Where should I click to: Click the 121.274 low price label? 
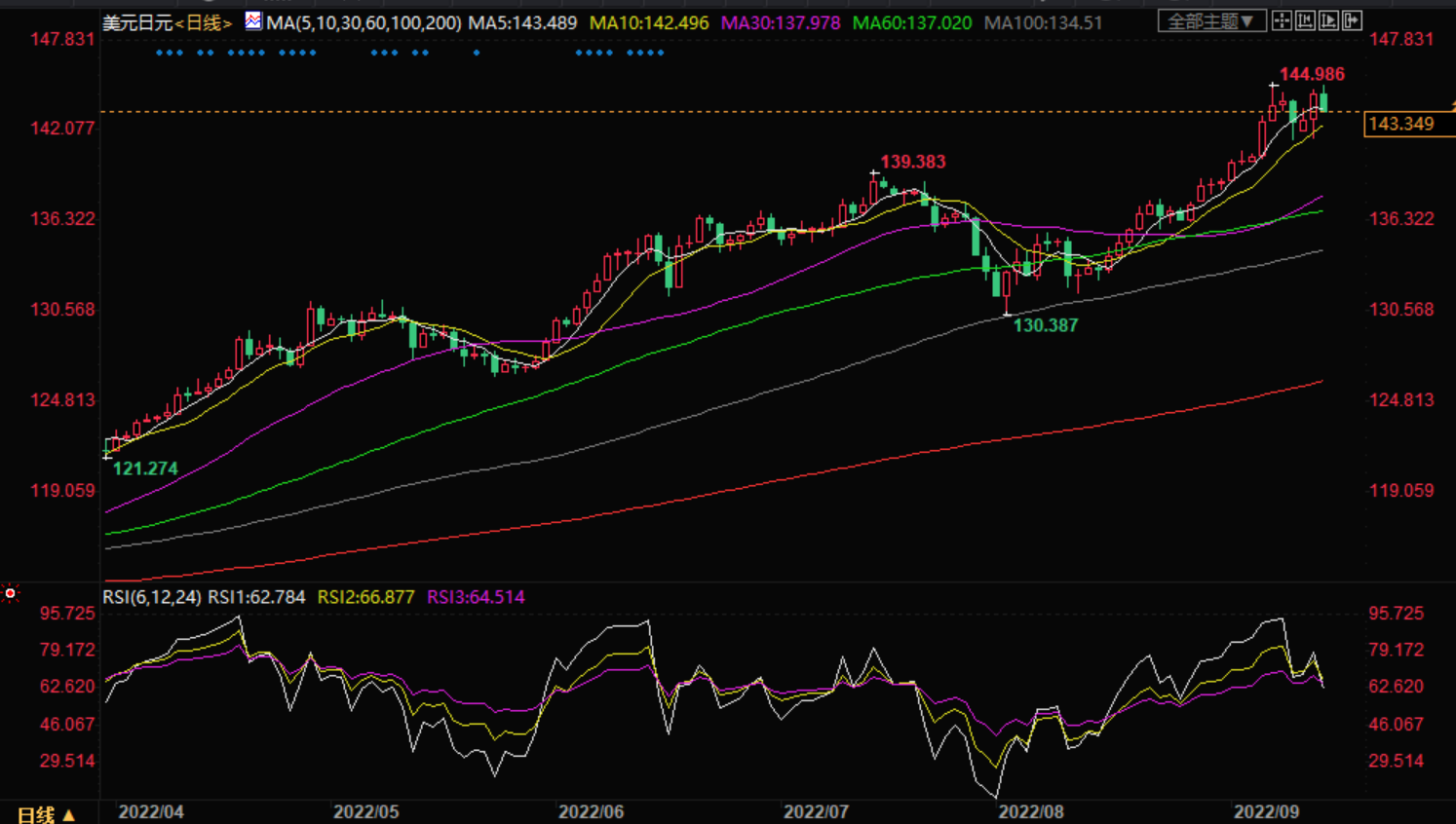pyautogui.click(x=145, y=468)
